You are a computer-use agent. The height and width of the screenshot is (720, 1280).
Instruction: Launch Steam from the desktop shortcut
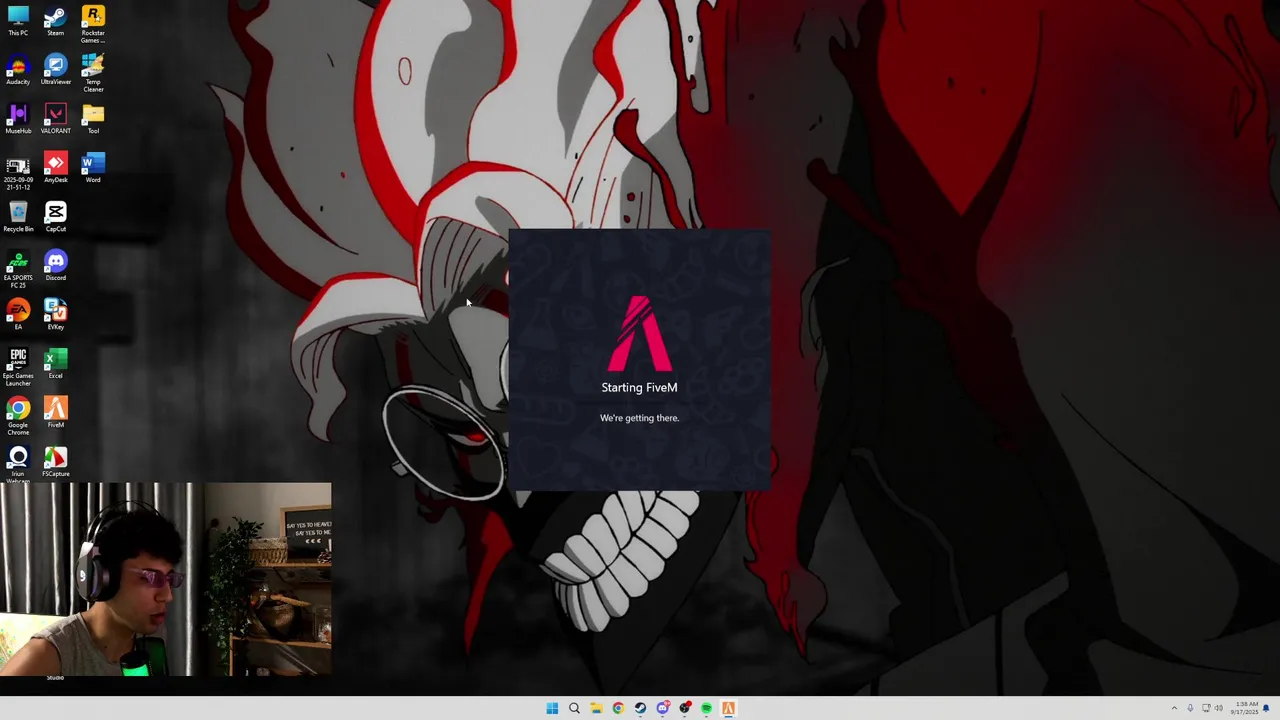pyautogui.click(x=55, y=21)
